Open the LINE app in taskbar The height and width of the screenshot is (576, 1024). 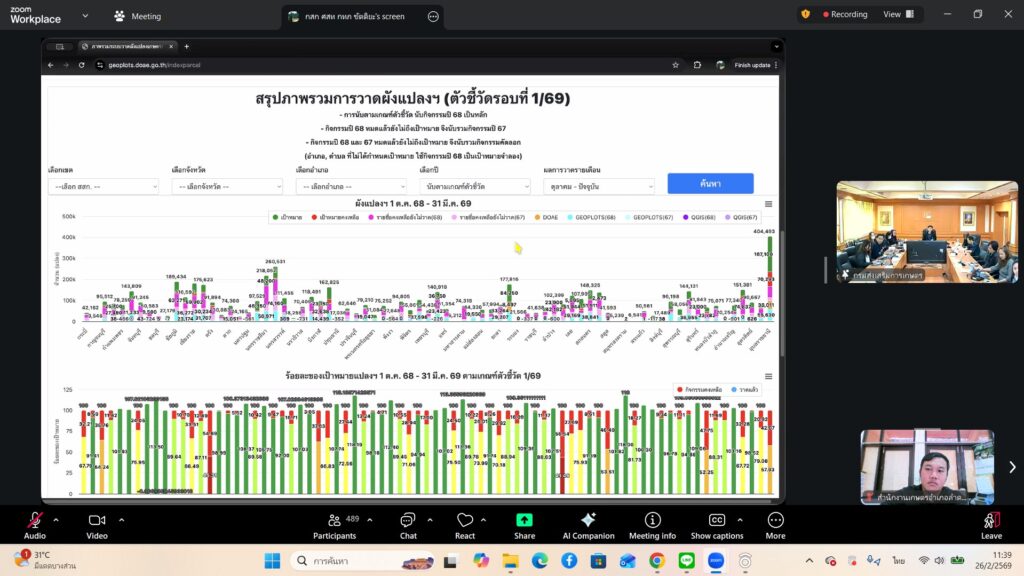point(686,561)
